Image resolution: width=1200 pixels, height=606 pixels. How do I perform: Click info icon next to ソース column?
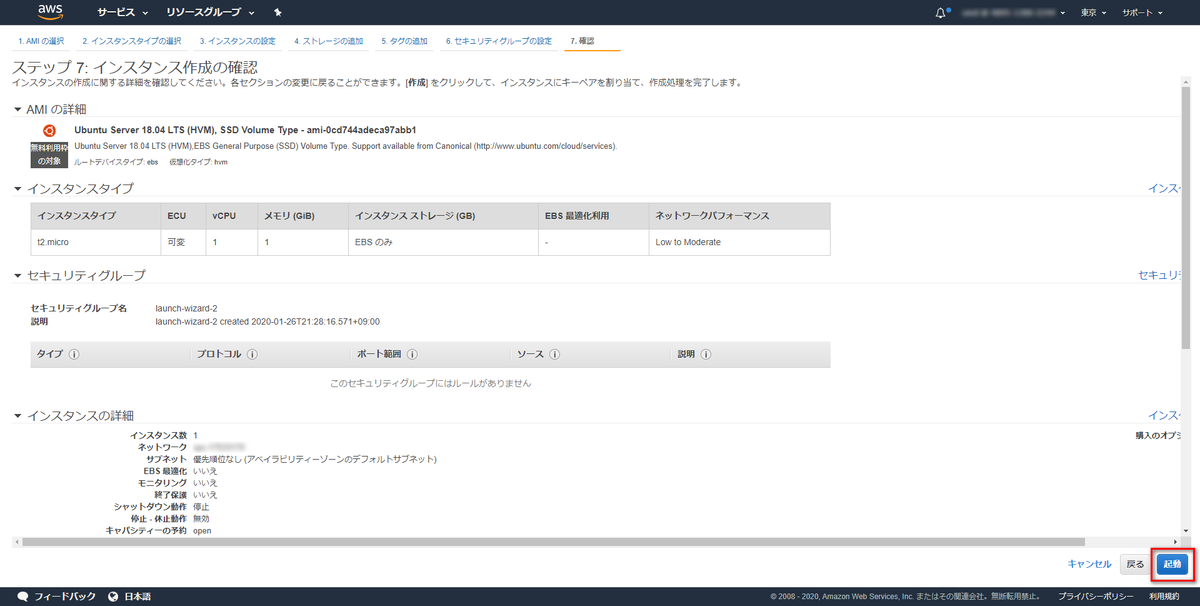pyautogui.click(x=554, y=354)
